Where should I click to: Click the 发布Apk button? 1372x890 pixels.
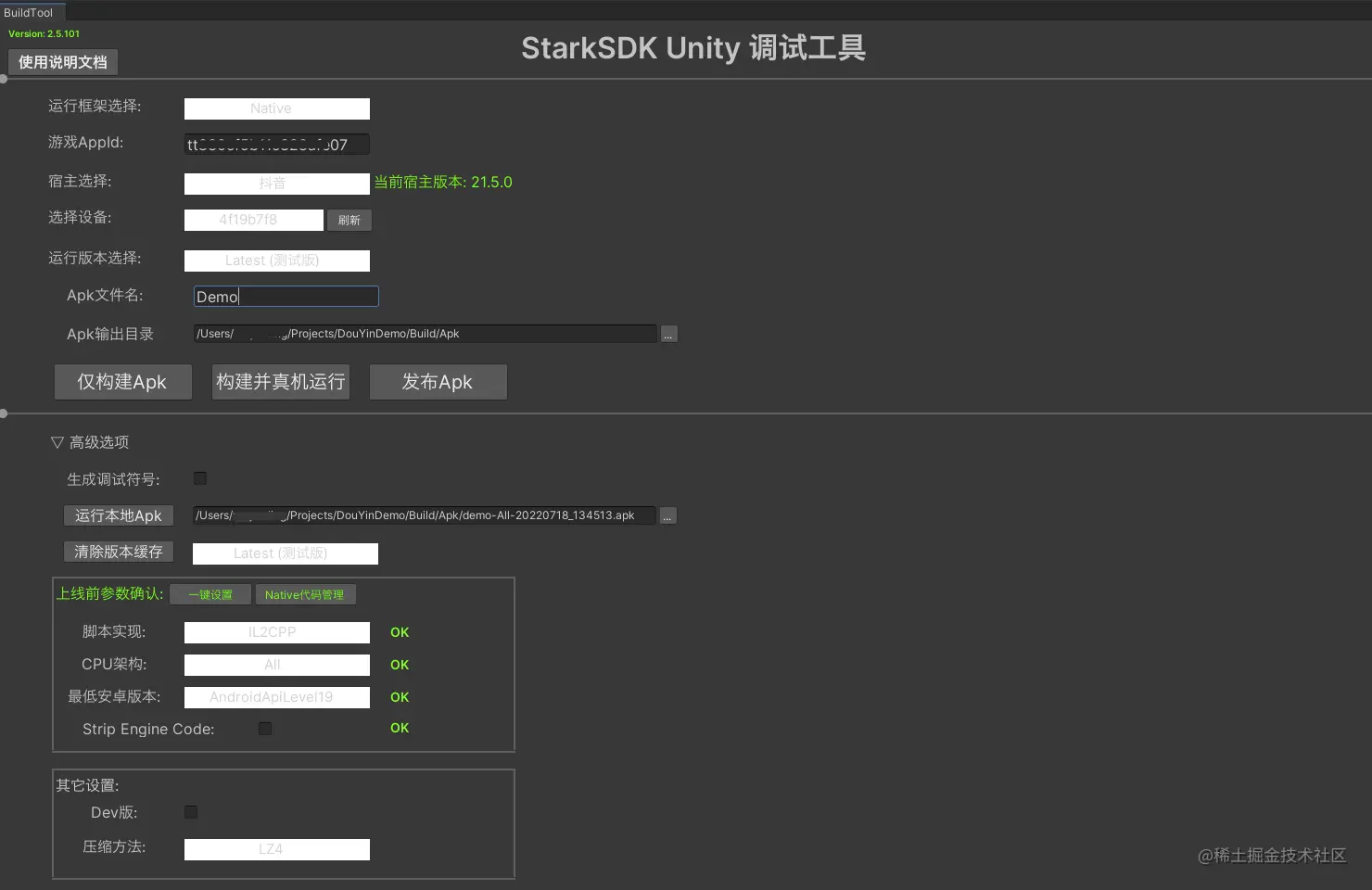coord(438,382)
